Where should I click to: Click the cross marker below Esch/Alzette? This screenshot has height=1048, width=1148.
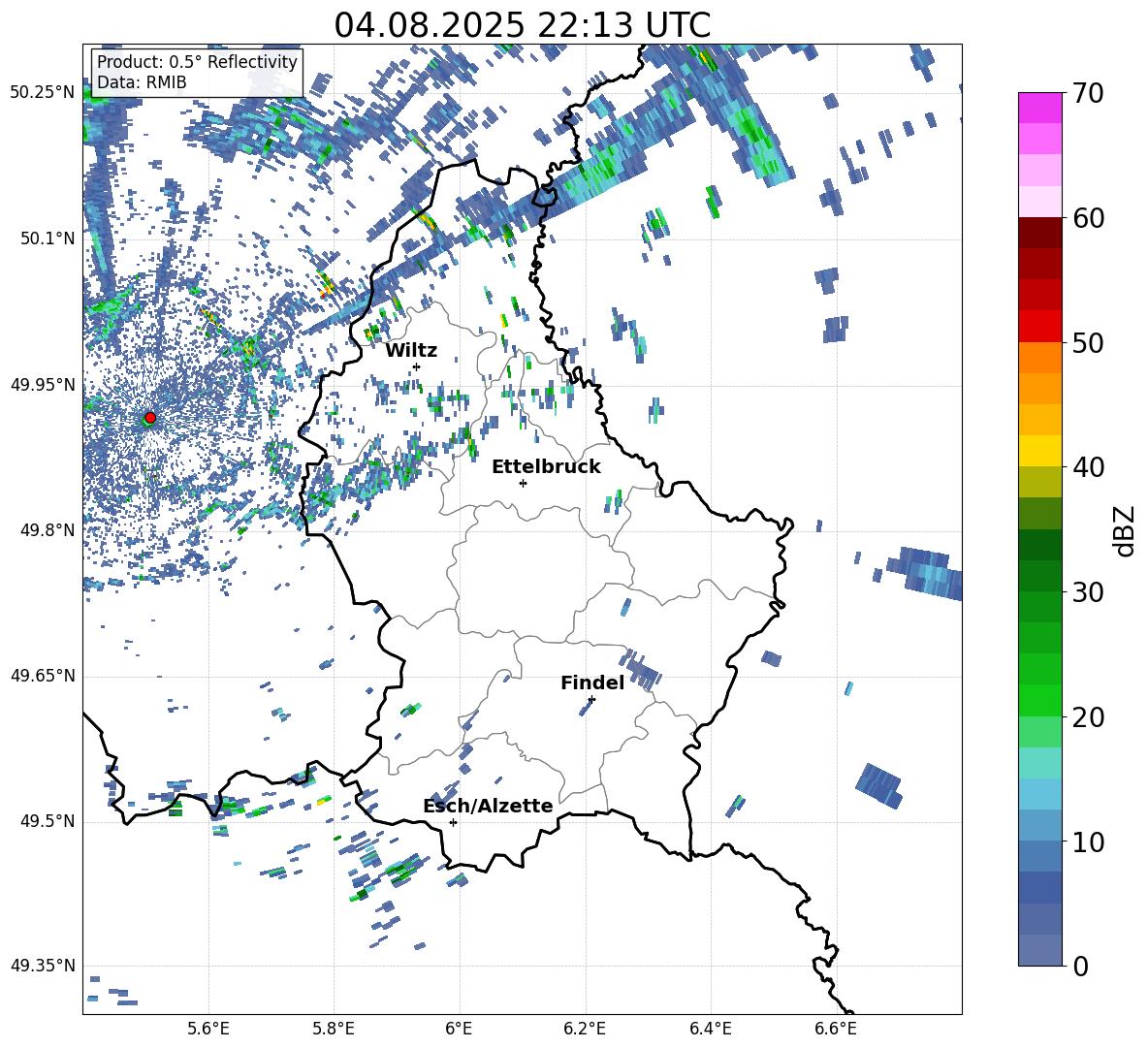pyautogui.click(x=453, y=822)
